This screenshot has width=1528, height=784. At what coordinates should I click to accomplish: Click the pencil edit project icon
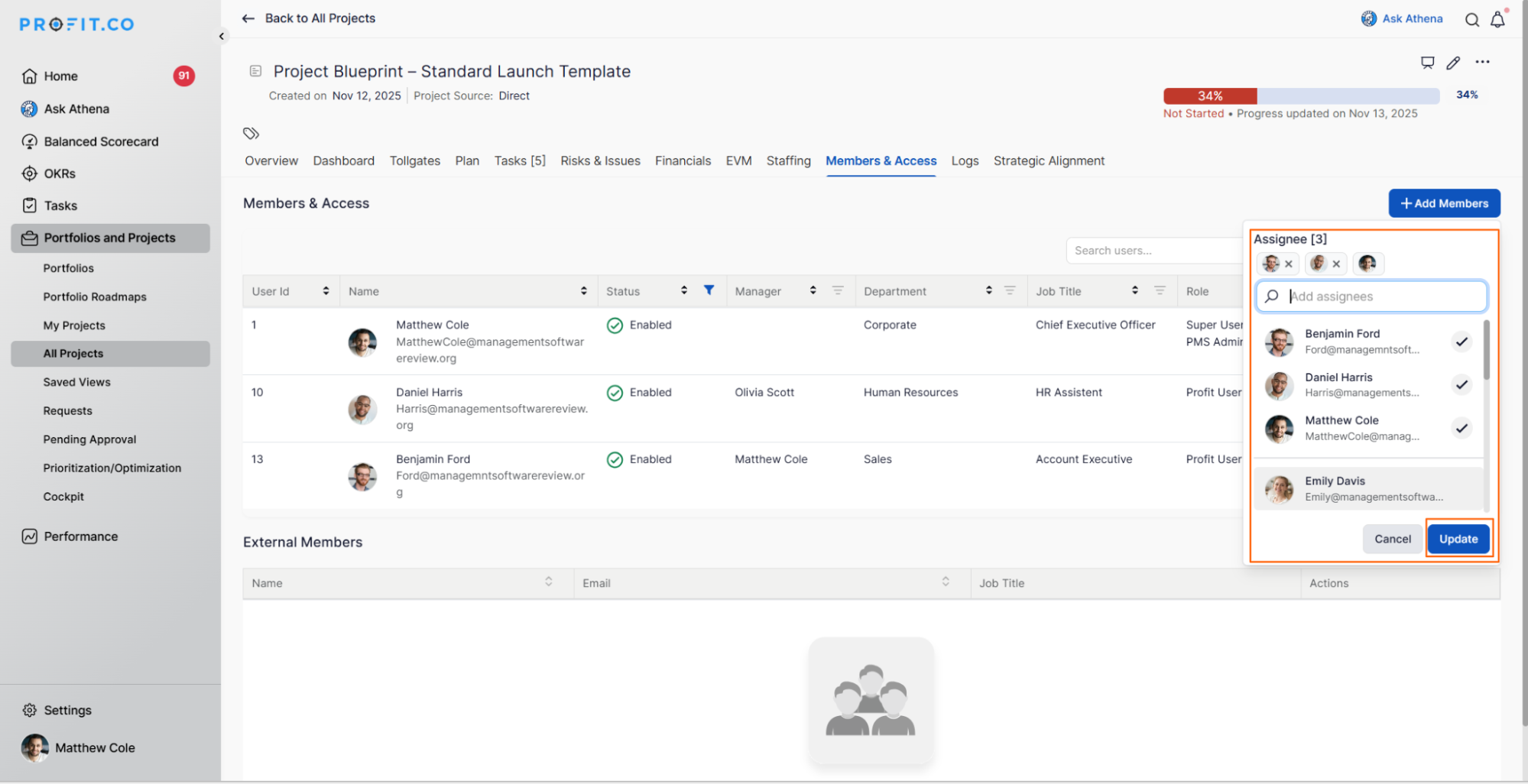[x=1453, y=63]
